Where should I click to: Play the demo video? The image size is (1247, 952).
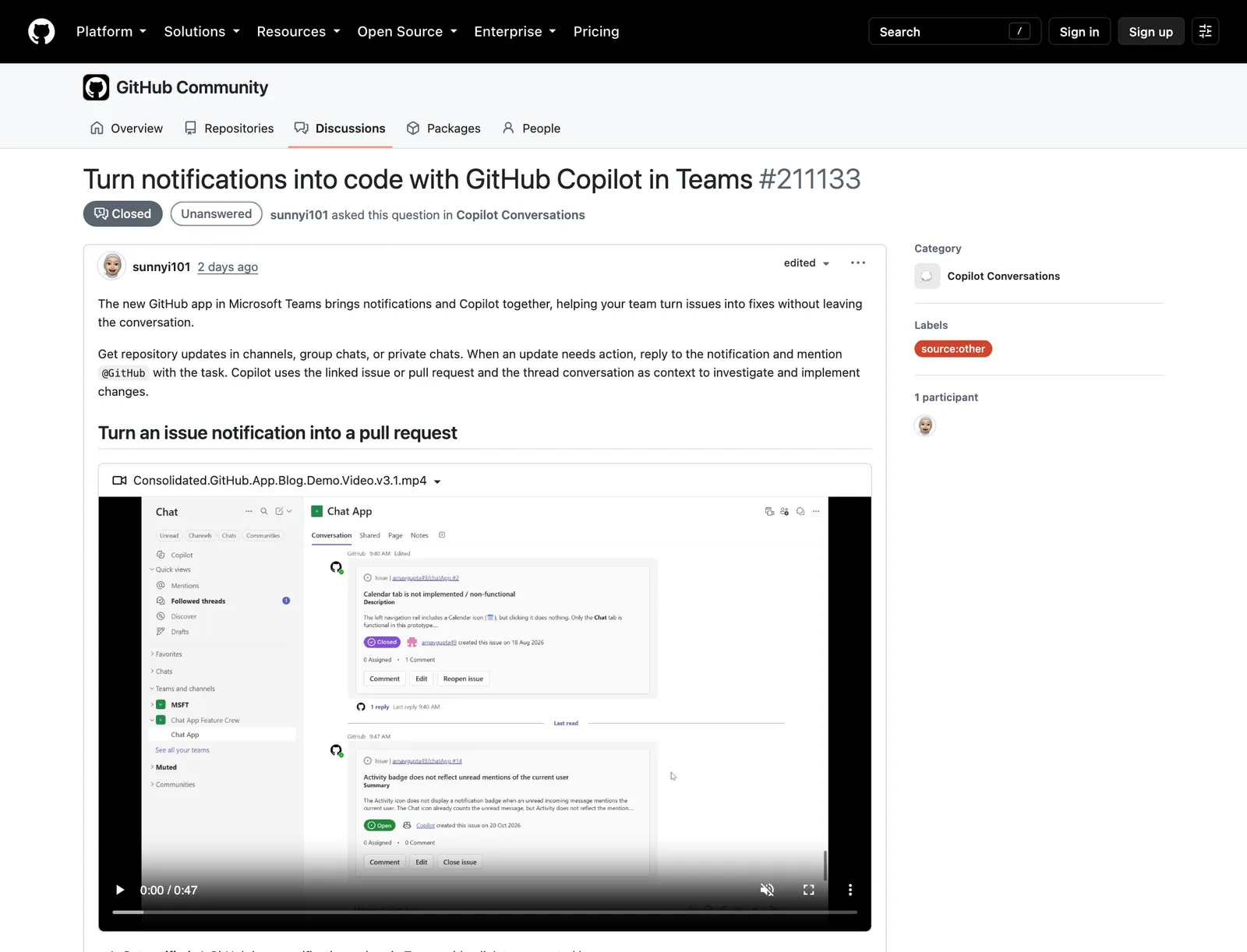tap(120, 890)
